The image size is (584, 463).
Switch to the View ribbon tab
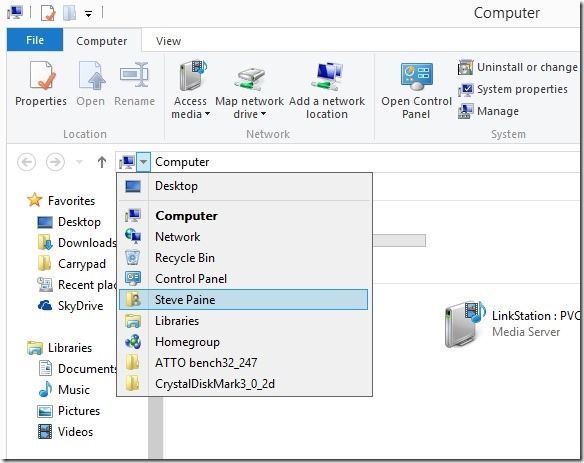click(168, 41)
